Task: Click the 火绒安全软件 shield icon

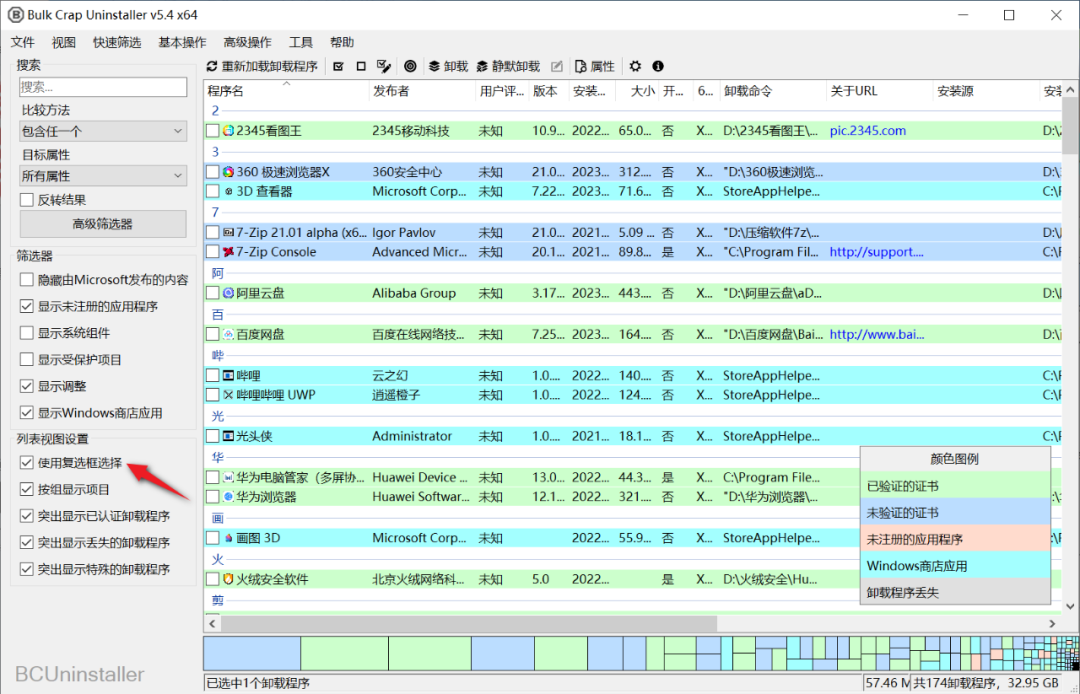Action: (x=229, y=579)
